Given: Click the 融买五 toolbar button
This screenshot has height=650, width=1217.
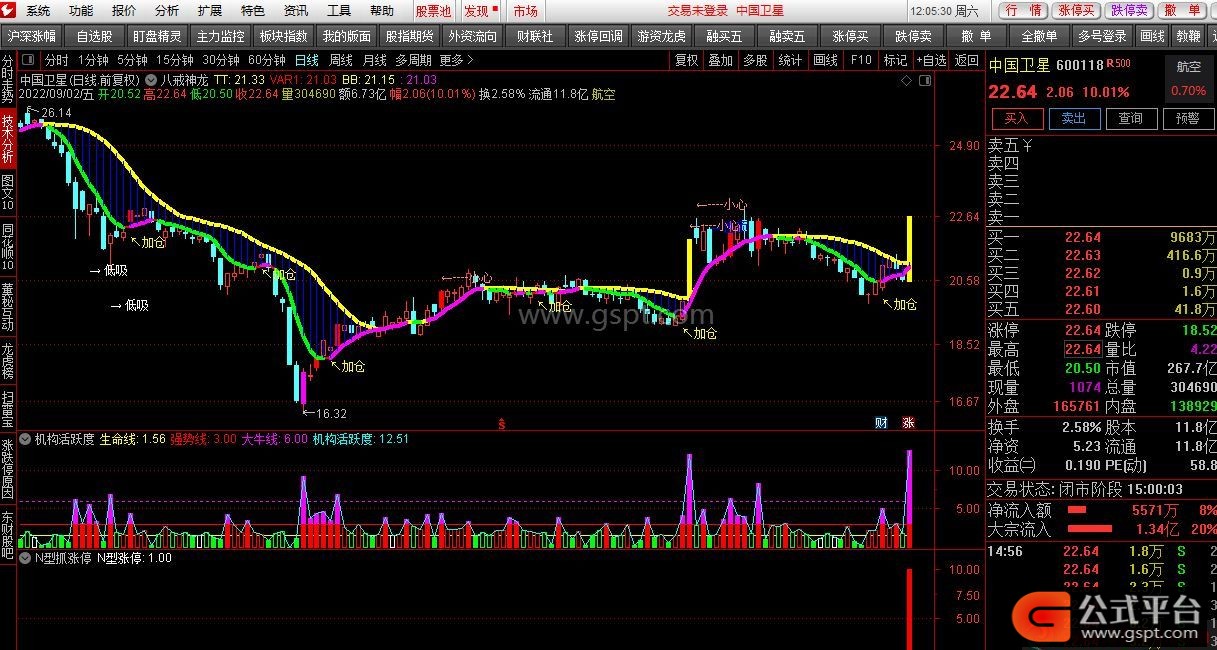Looking at the screenshot, I should pos(724,36).
